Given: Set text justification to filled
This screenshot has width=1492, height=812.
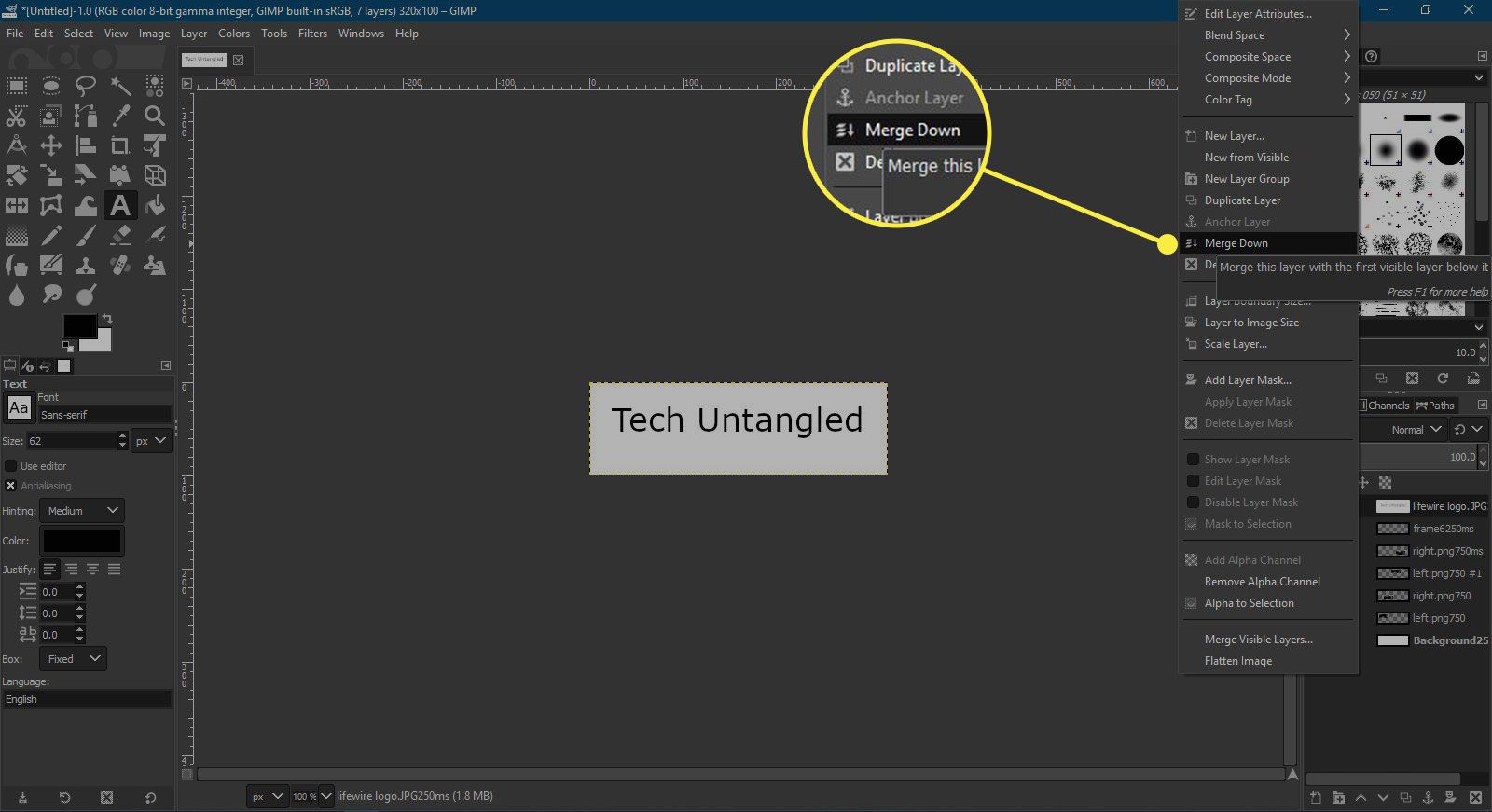Looking at the screenshot, I should pos(114,569).
